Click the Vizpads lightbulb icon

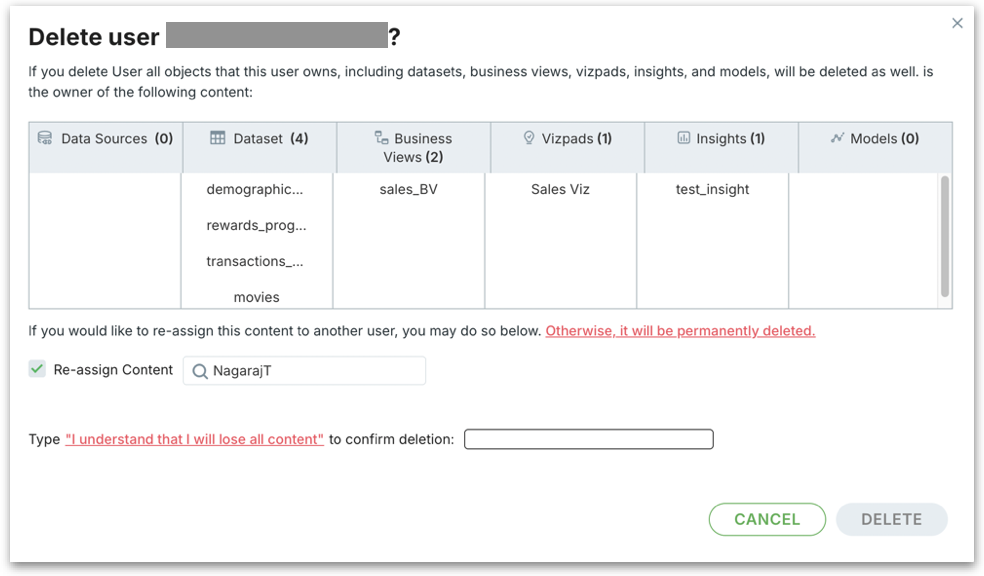(x=529, y=138)
